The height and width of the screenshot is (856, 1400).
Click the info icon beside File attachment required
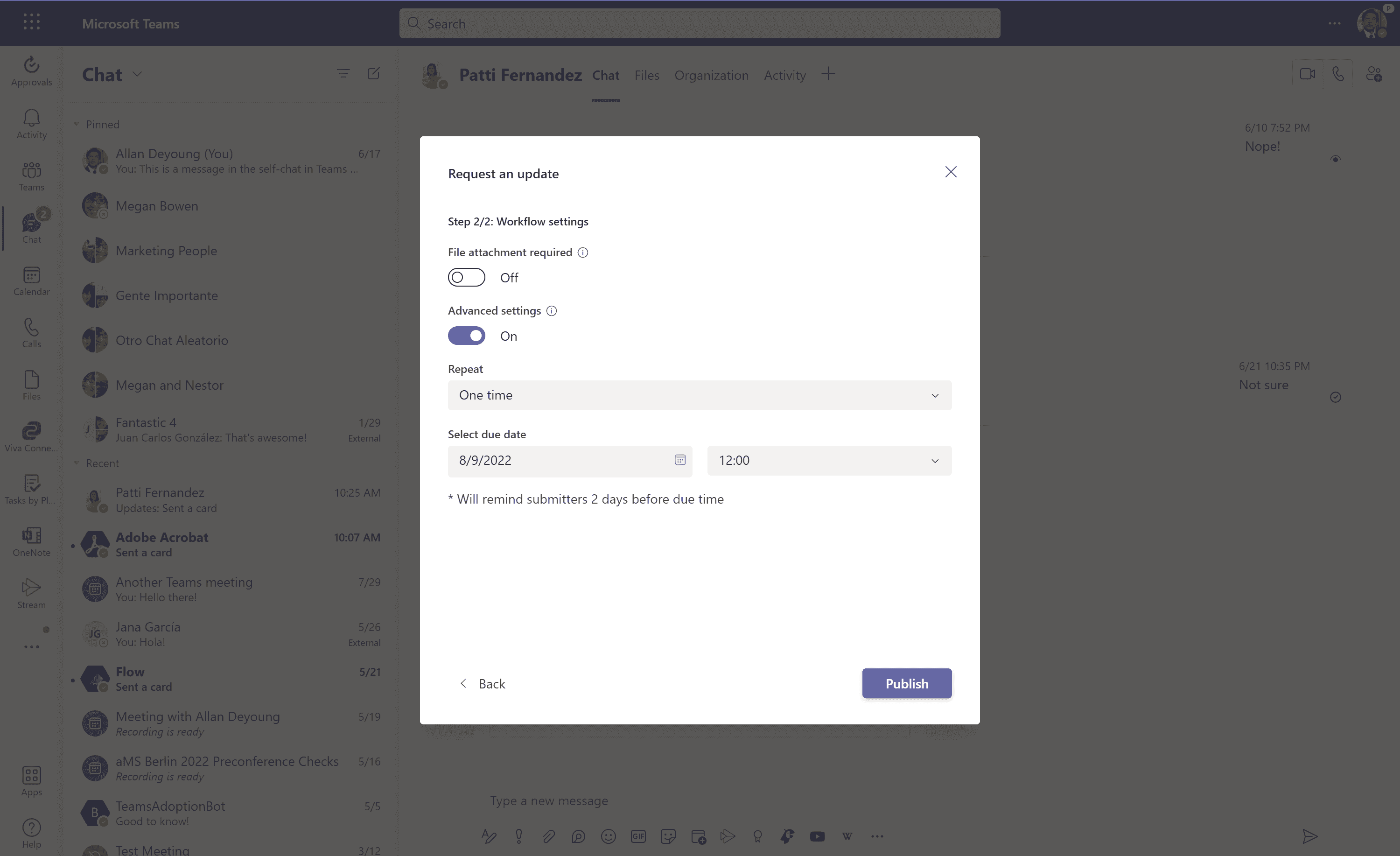[583, 253]
